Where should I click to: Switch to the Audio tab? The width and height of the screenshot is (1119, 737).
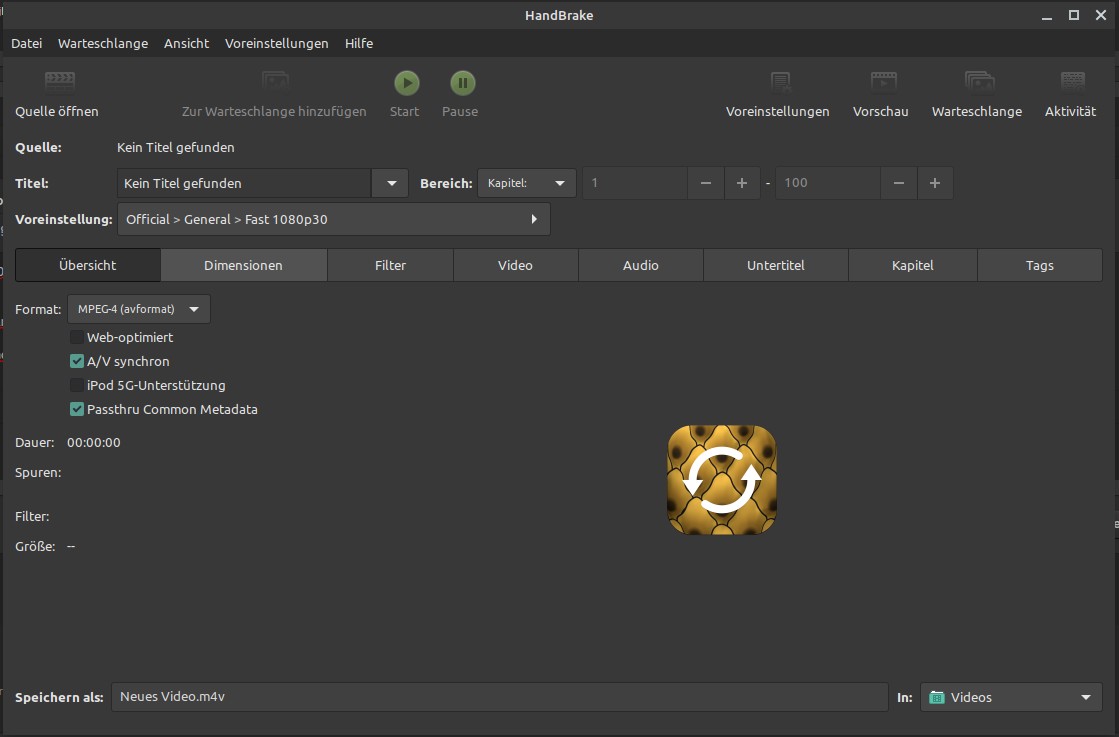tap(640, 265)
